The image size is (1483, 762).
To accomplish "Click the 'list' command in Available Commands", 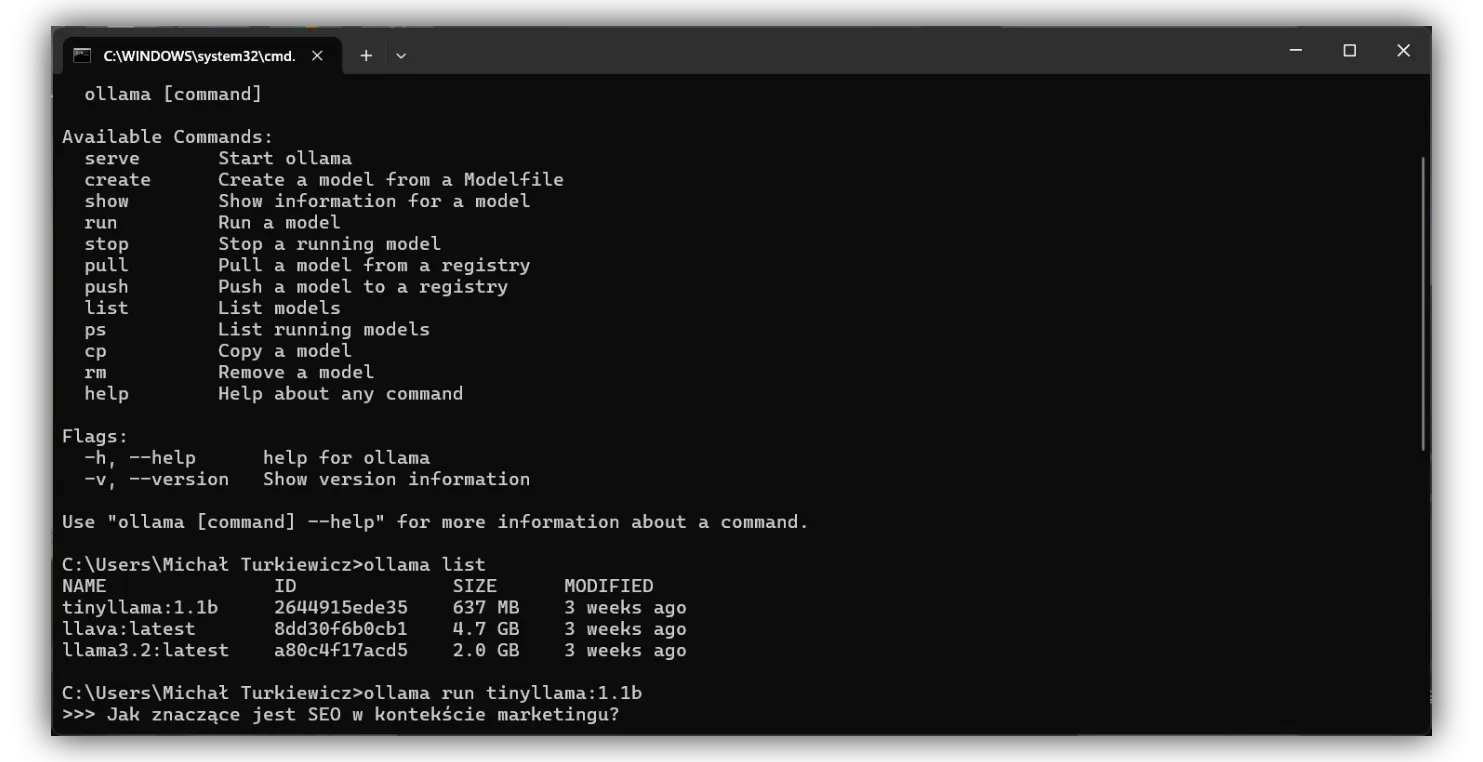I will tap(106, 308).
